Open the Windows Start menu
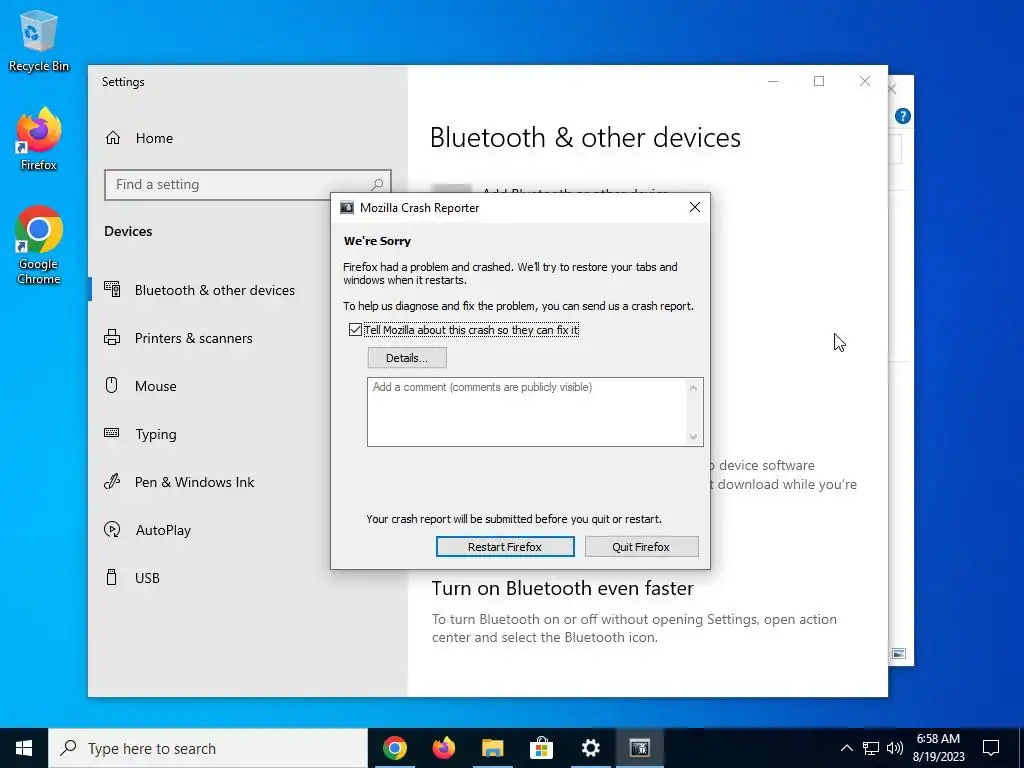Screen dimensions: 1024x768 click(24, 748)
